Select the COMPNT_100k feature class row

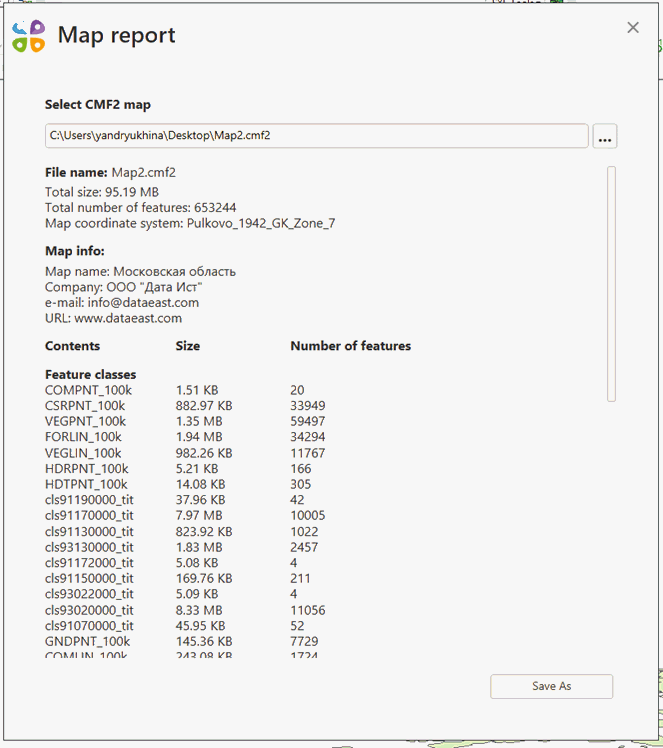coord(89,390)
